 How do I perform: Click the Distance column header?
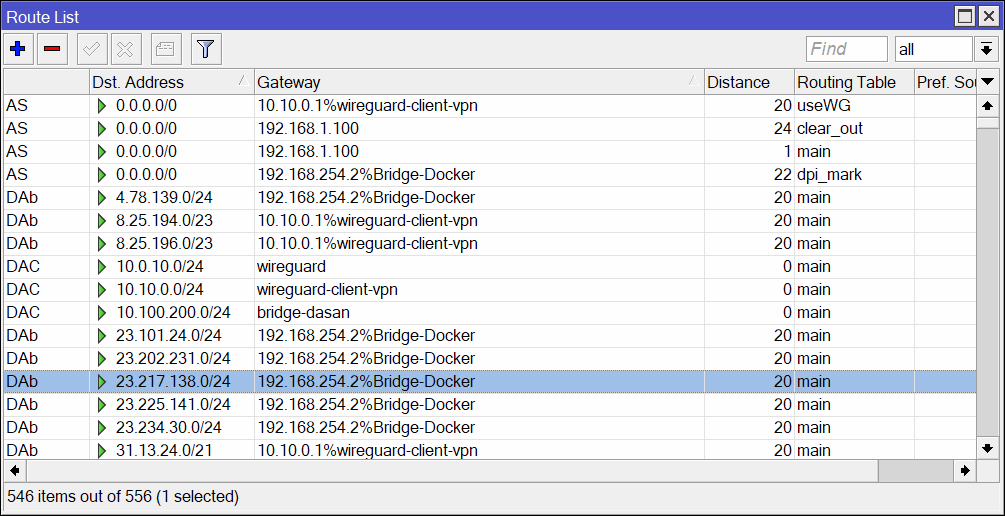[x=748, y=82]
